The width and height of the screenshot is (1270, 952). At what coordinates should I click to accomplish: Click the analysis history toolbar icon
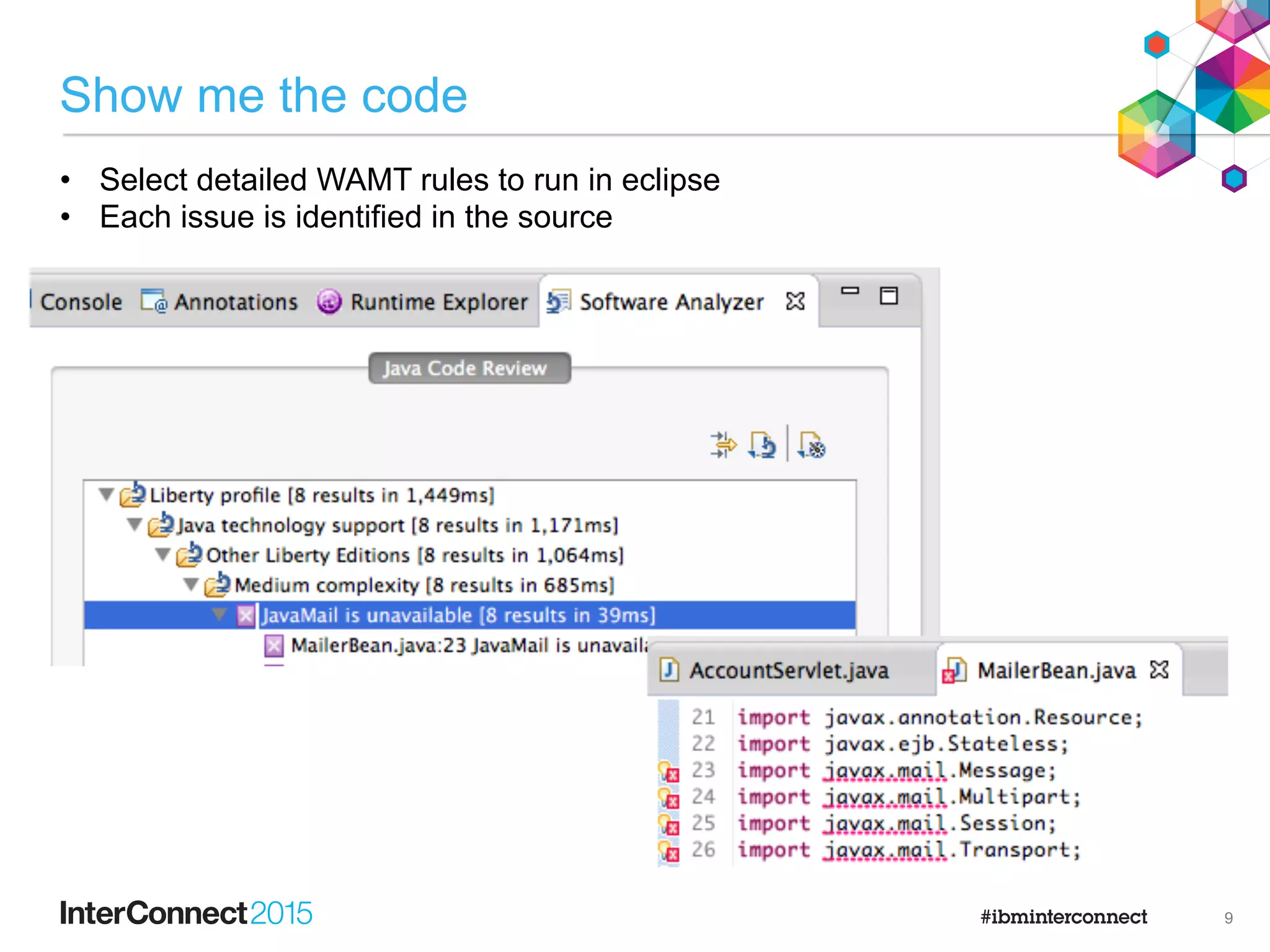[x=762, y=444]
